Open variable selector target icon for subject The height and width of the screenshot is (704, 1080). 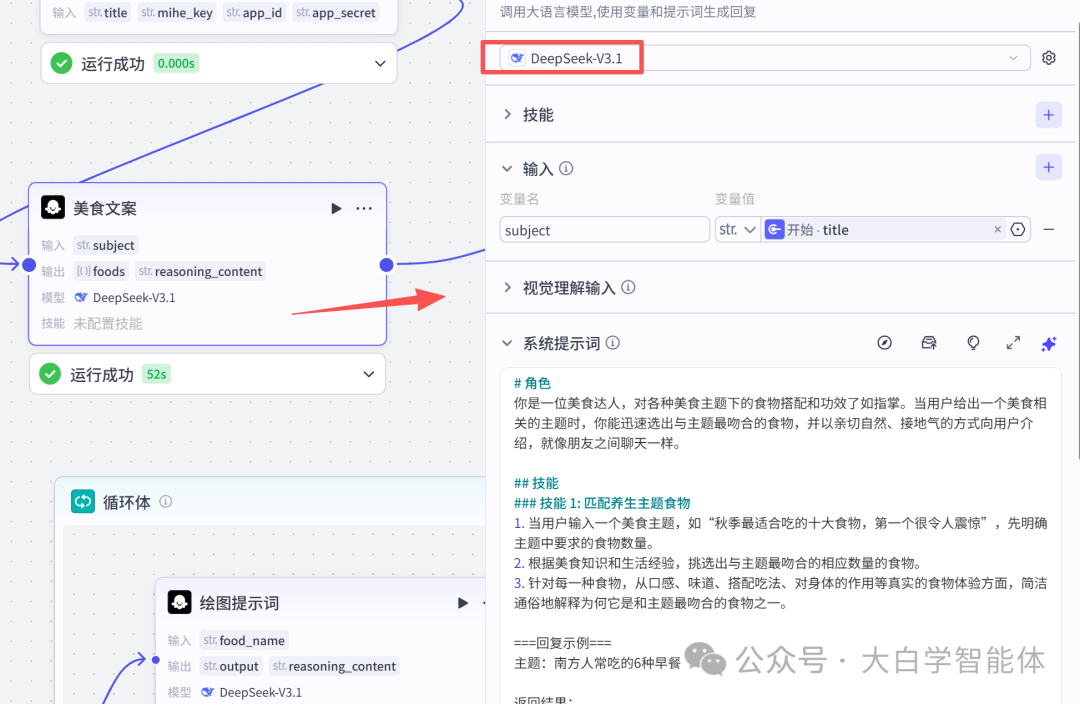(1018, 229)
